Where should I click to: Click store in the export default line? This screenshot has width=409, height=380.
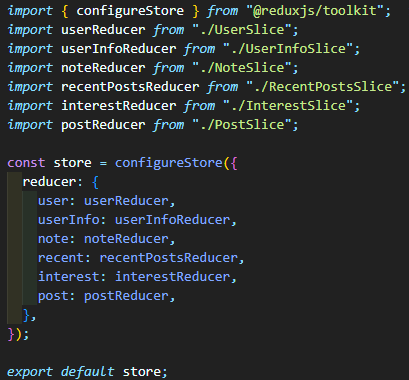[x=142, y=372]
